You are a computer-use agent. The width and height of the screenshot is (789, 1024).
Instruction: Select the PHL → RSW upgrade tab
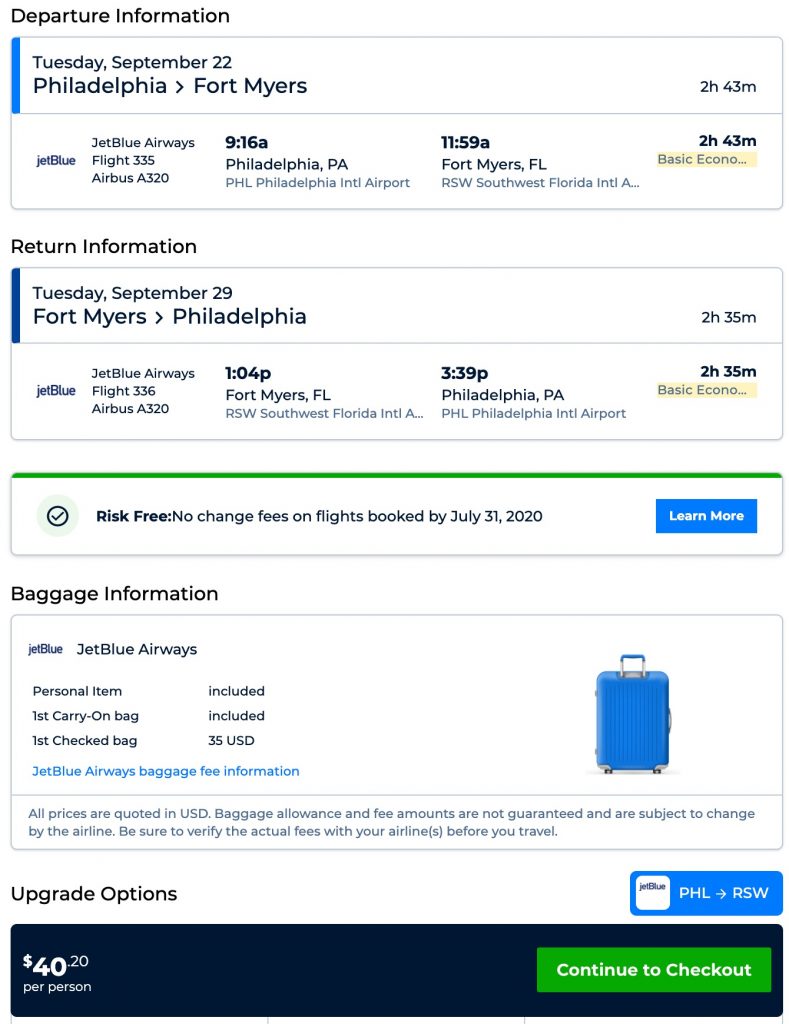[x=706, y=893]
